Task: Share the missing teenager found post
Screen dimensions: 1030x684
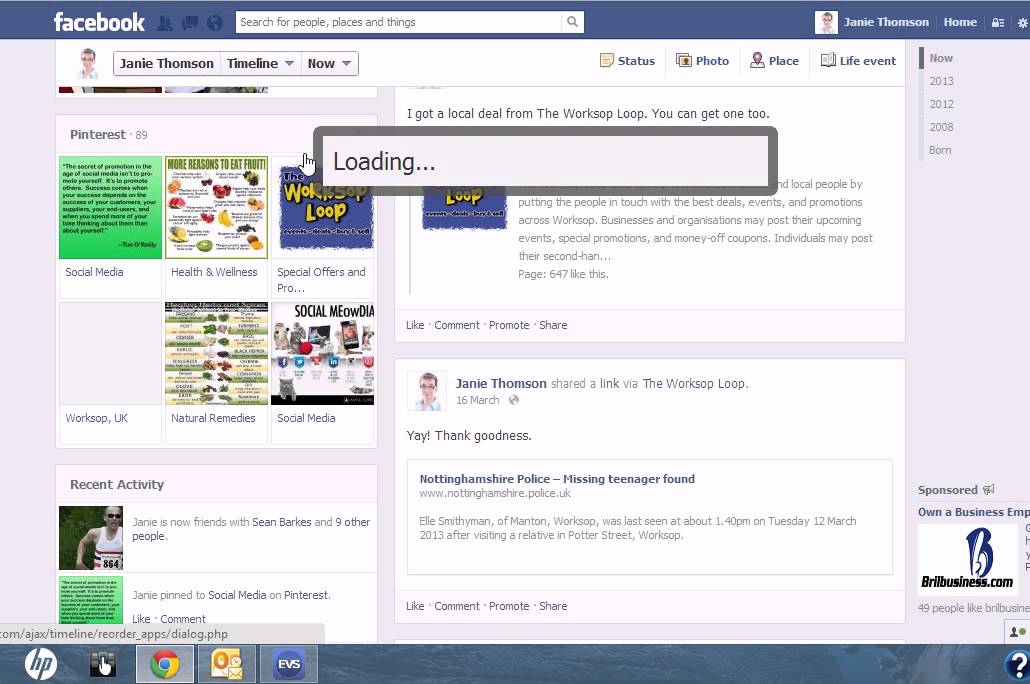Action: point(553,606)
